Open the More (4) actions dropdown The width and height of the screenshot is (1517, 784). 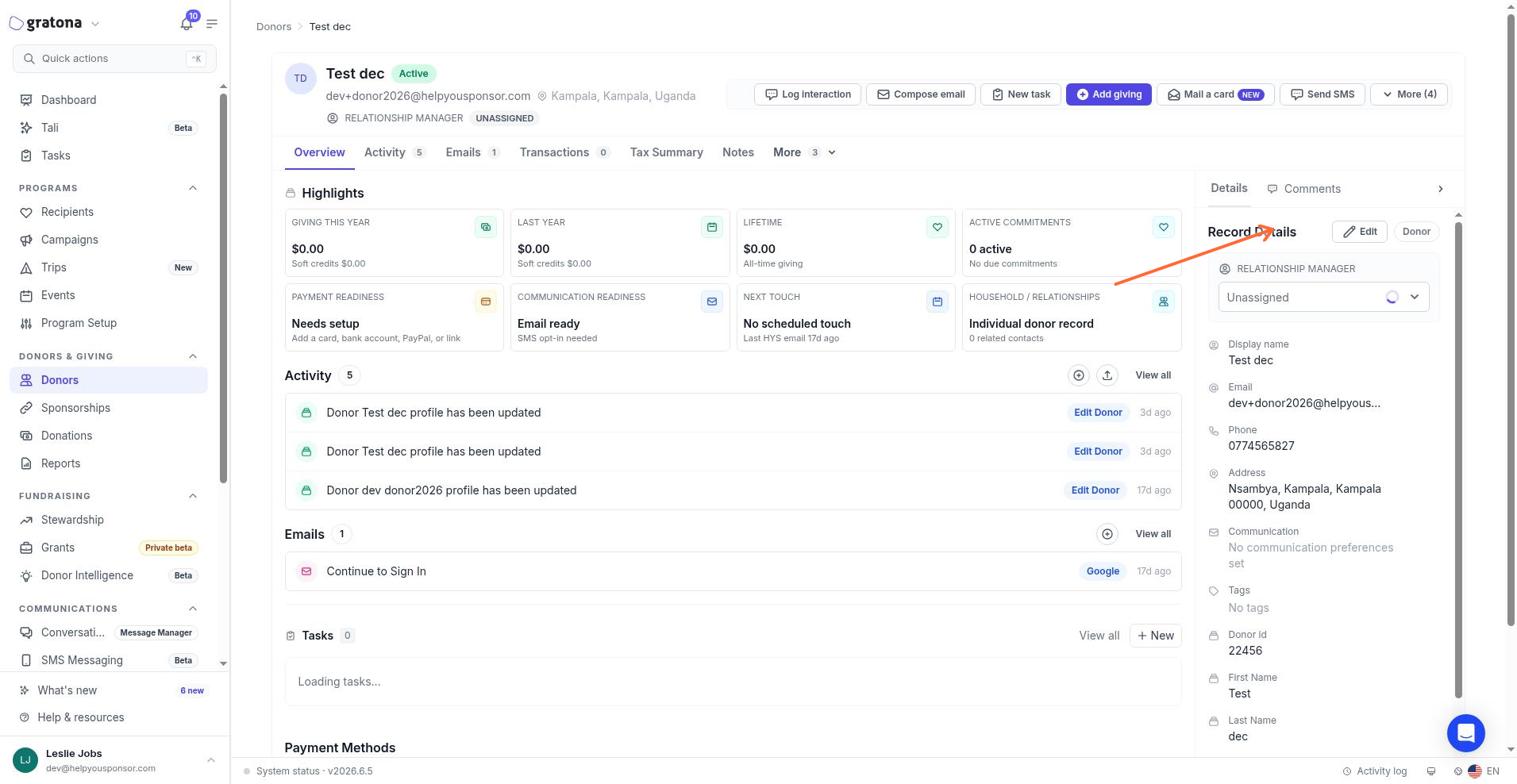1409,94
